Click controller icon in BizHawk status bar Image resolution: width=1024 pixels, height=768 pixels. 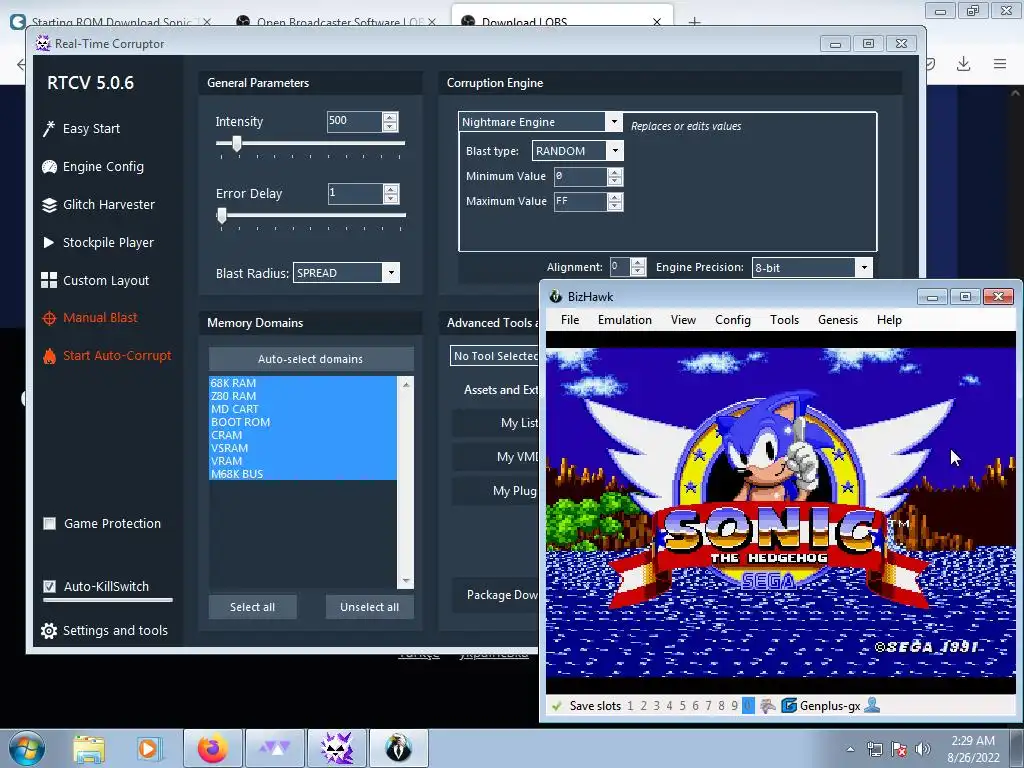tap(768, 706)
